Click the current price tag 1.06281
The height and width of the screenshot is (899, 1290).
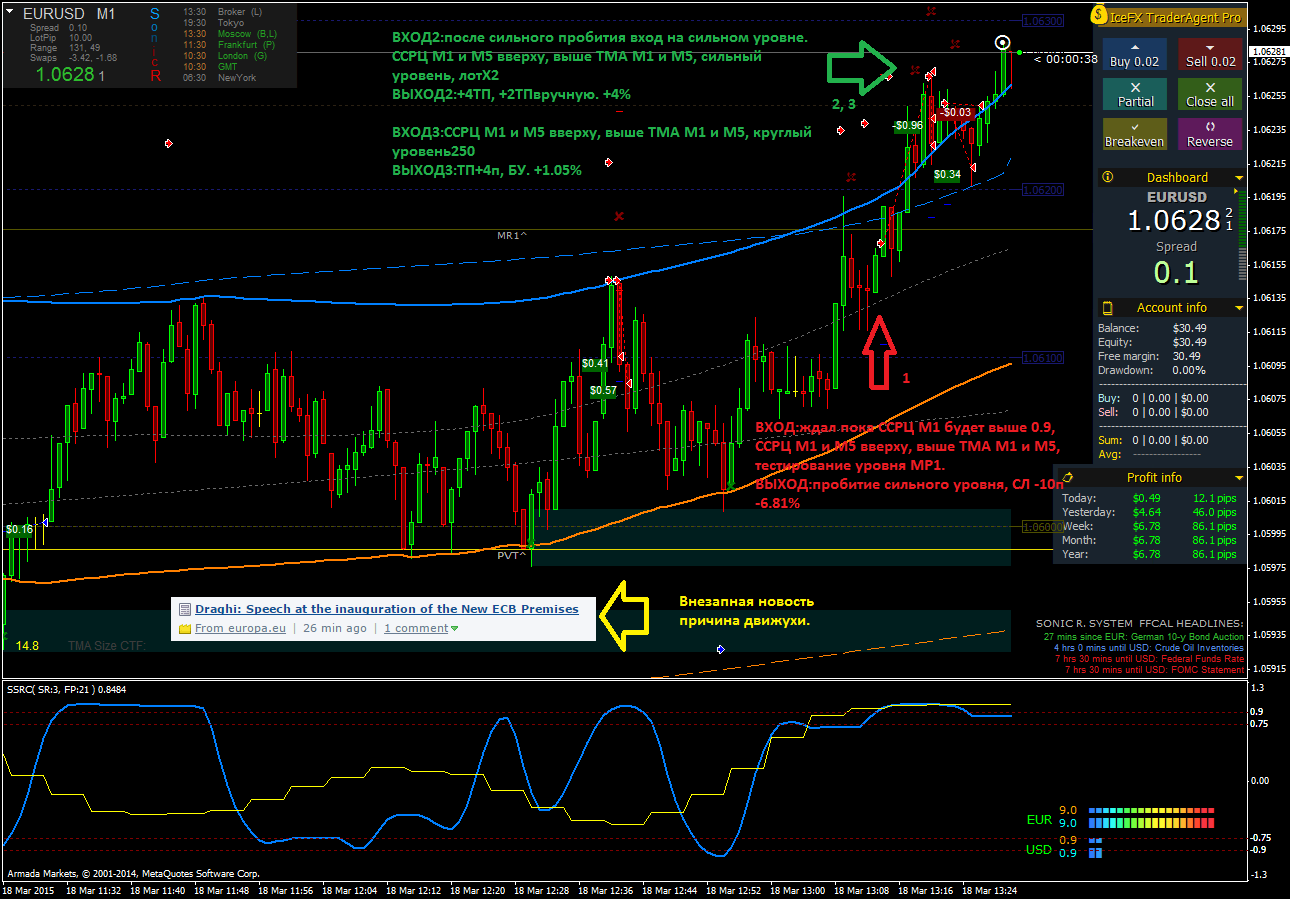1268,51
